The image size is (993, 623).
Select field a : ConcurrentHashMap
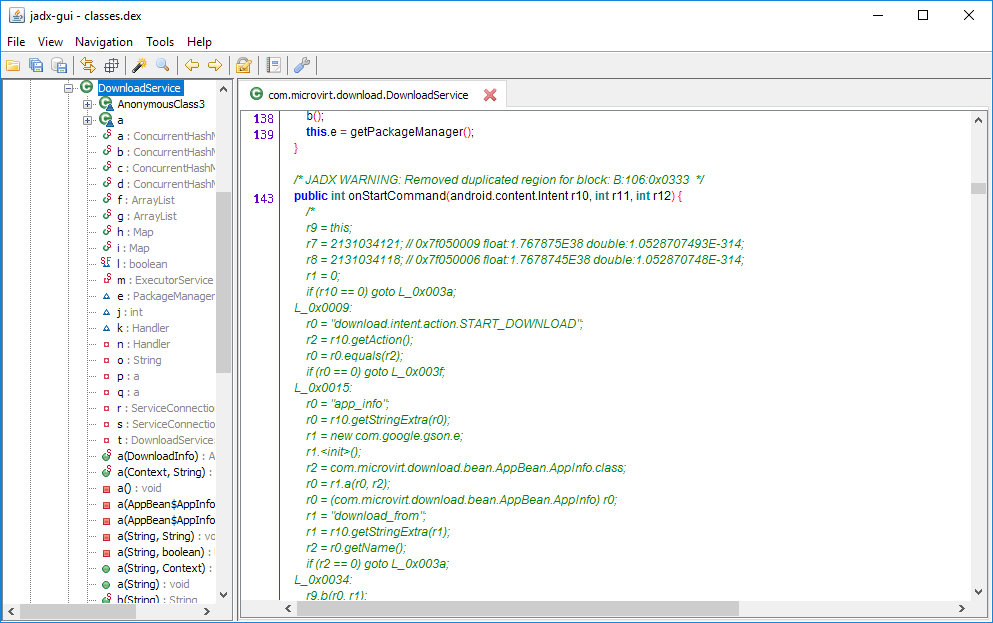[x=166, y=136]
